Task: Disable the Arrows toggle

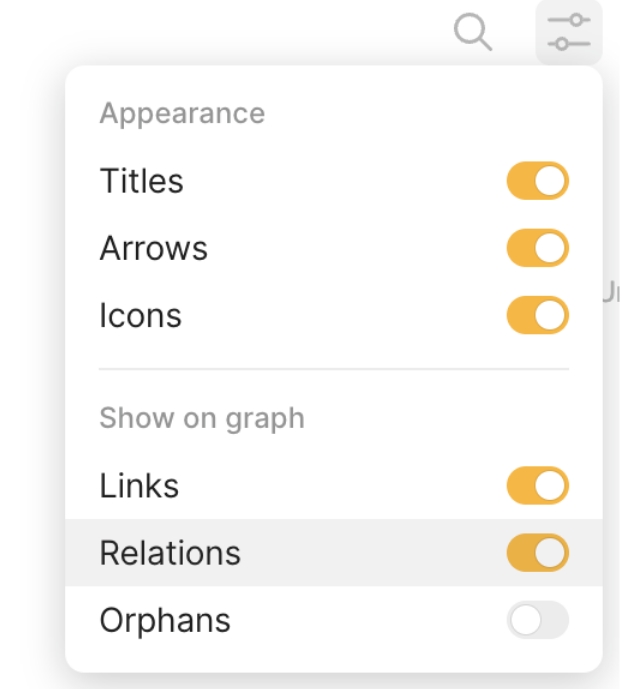Action: pos(538,248)
